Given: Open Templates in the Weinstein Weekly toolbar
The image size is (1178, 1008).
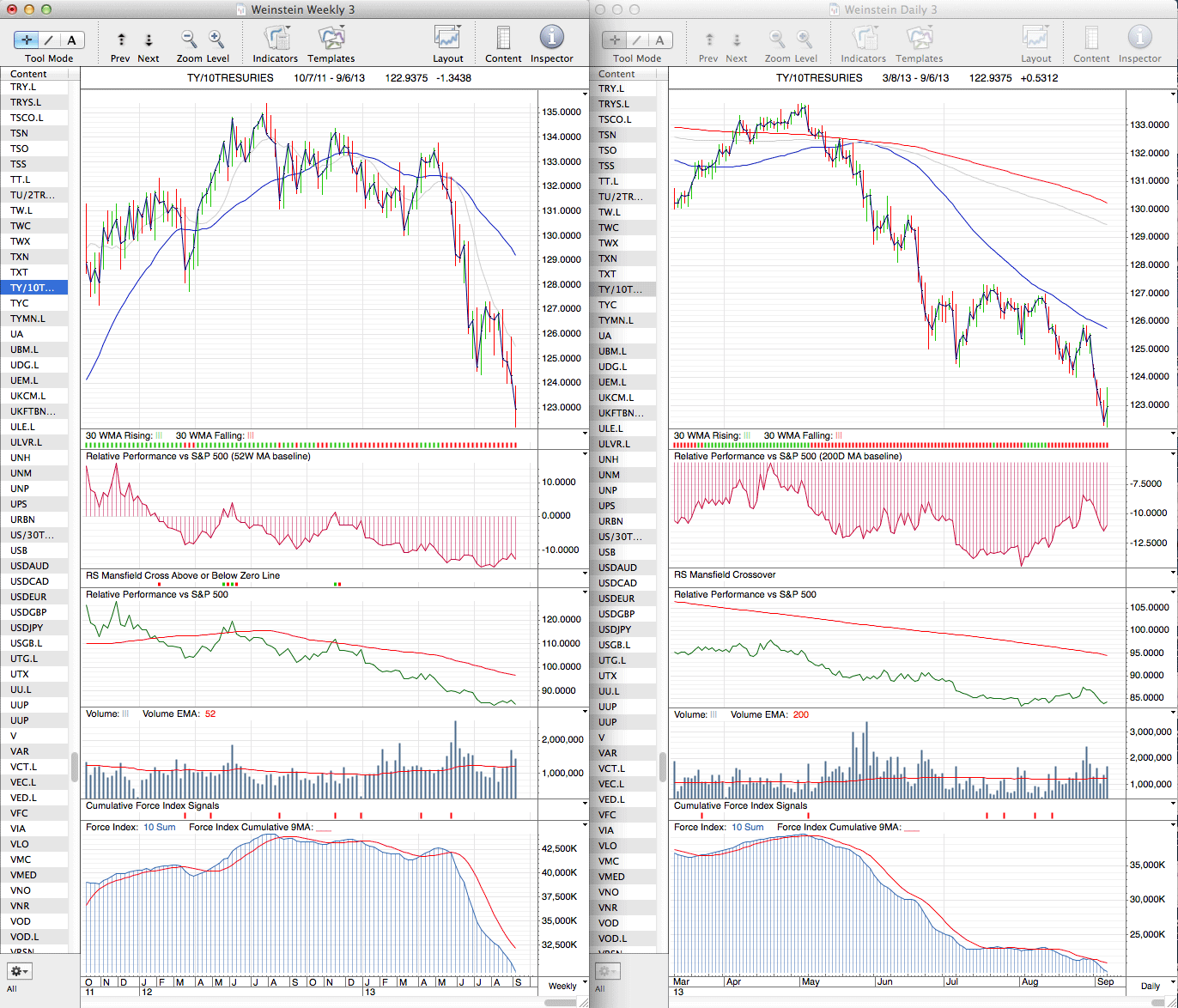Looking at the screenshot, I should [331, 39].
